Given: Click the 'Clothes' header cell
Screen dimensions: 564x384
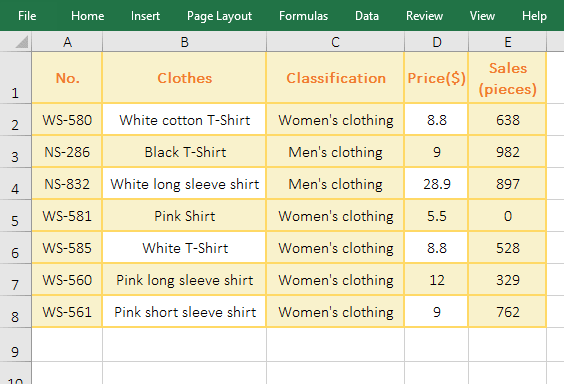Looking at the screenshot, I should coord(185,78).
